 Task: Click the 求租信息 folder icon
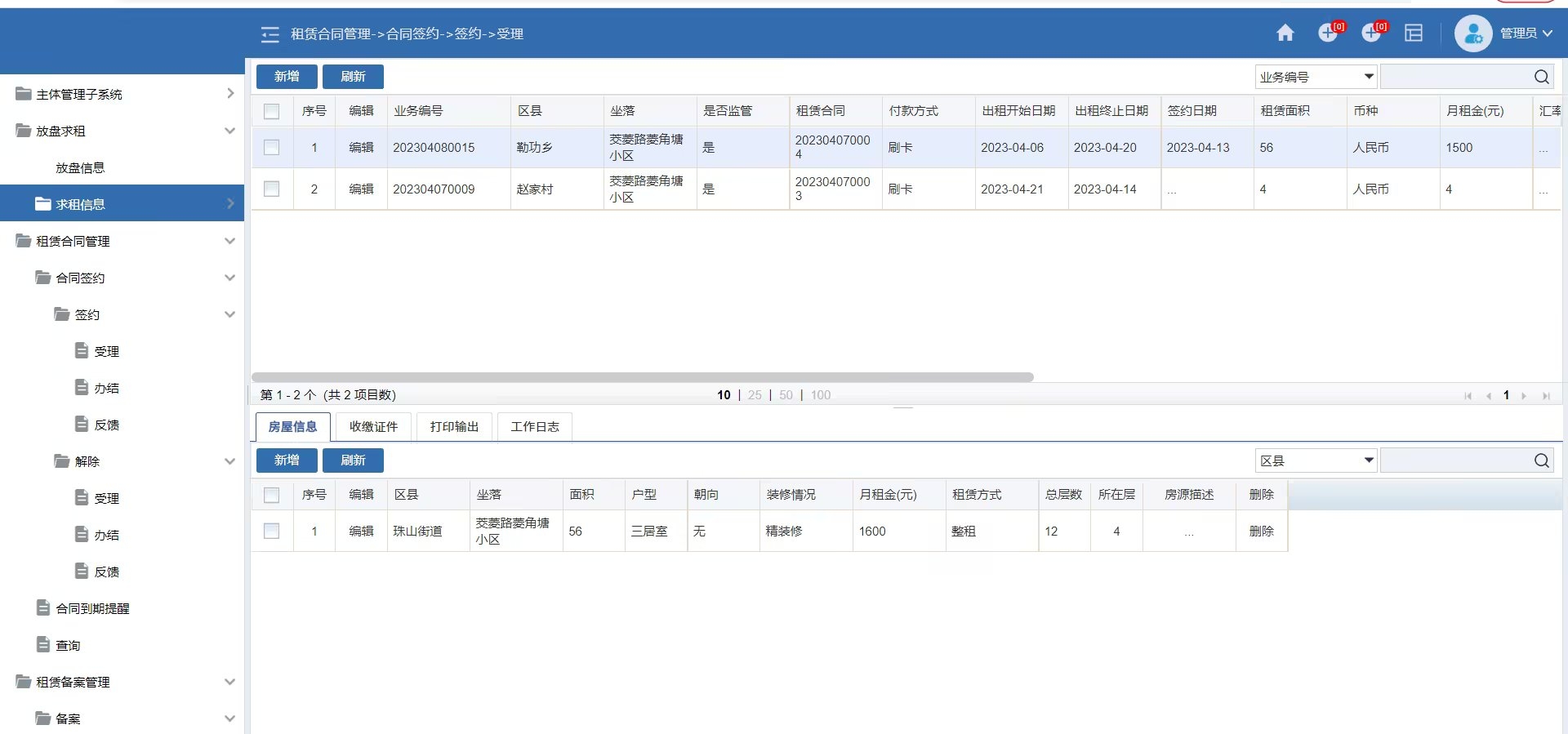pos(43,204)
